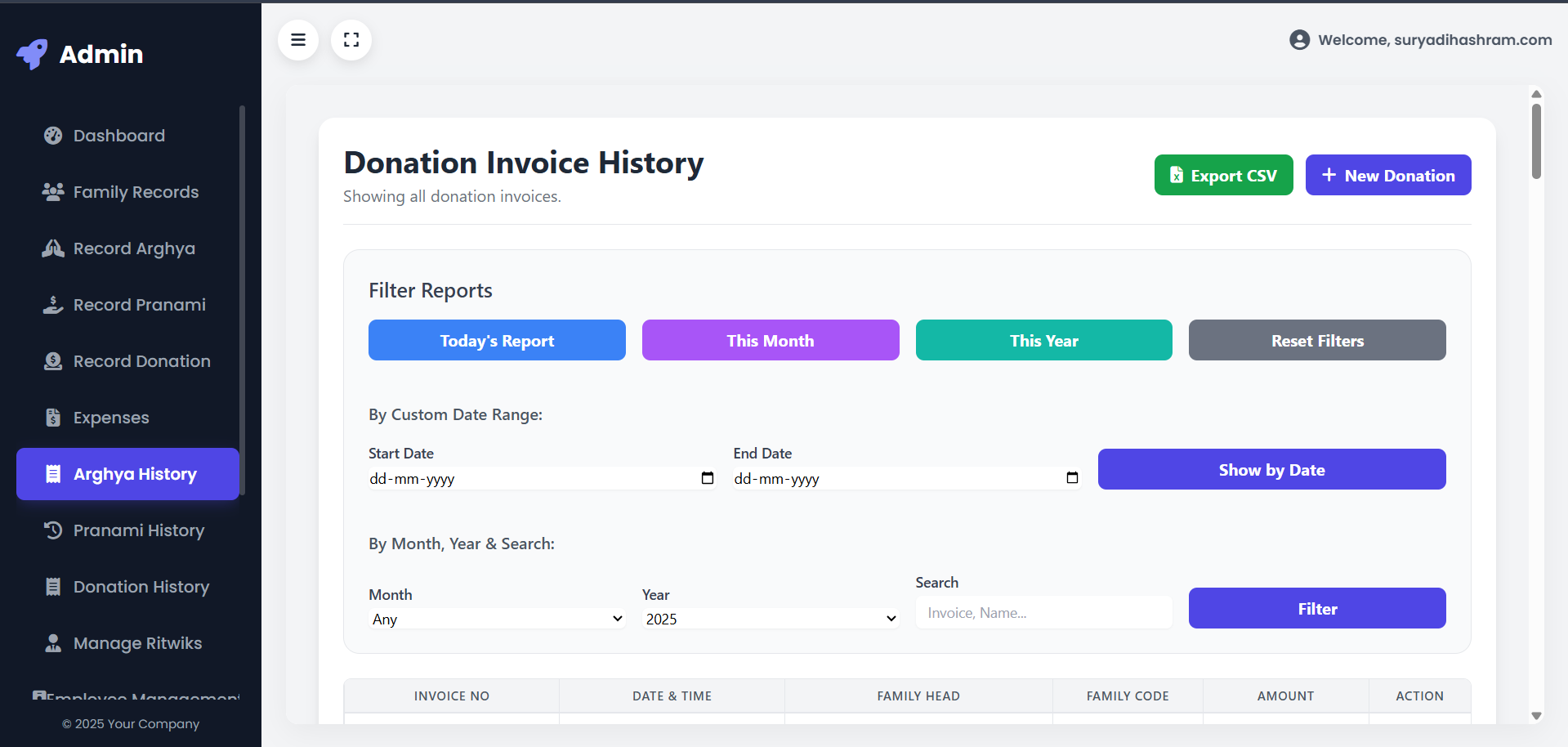The width and height of the screenshot is (1568, 747).
Task: Open the End Date calendar picker
Action: click(1072, 478)
